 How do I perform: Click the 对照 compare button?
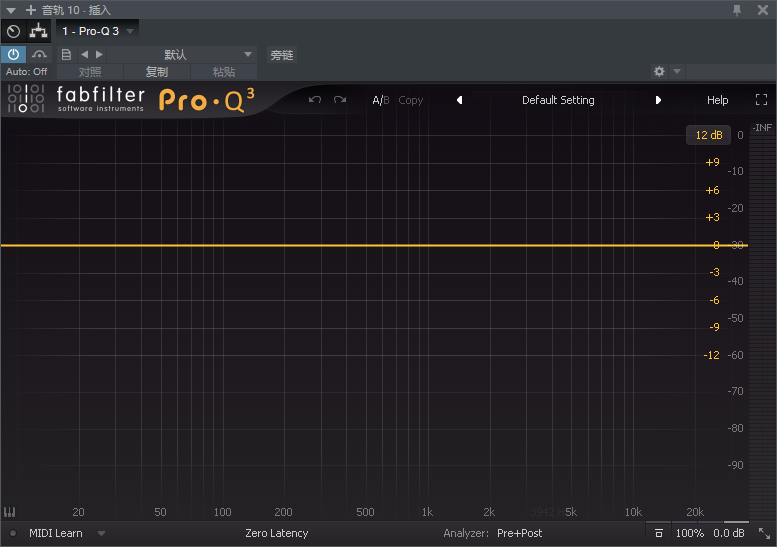tap(90, 72)
